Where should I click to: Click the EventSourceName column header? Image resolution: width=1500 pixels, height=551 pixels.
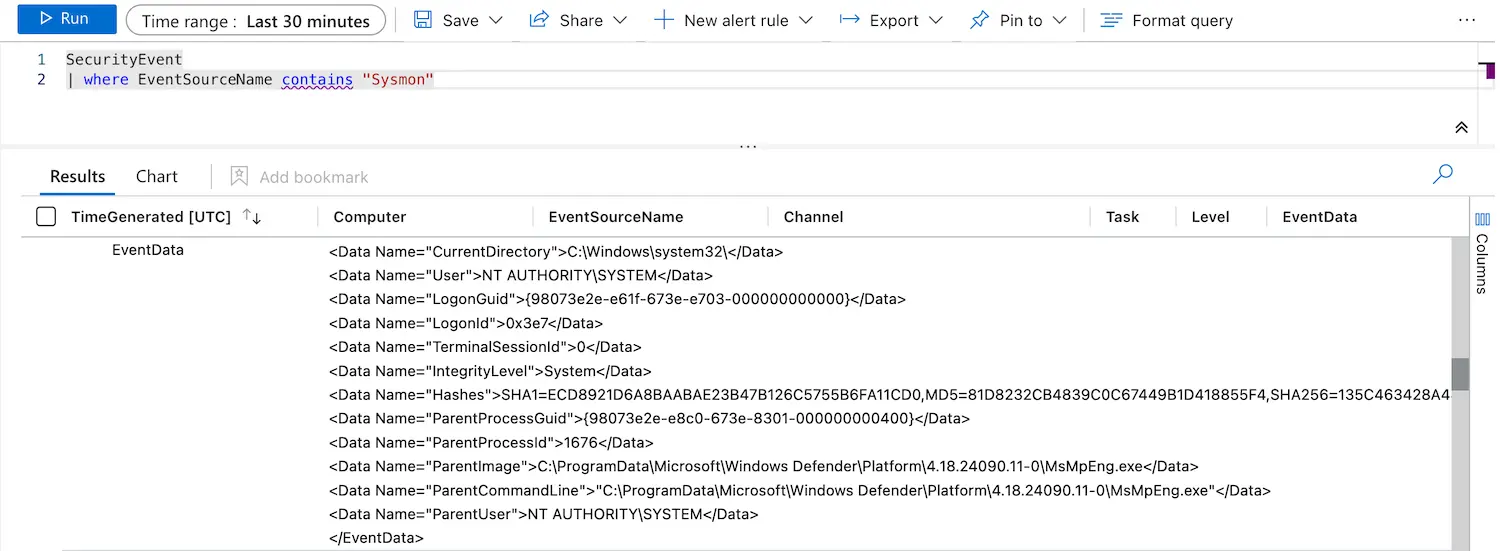coord(616,216)
